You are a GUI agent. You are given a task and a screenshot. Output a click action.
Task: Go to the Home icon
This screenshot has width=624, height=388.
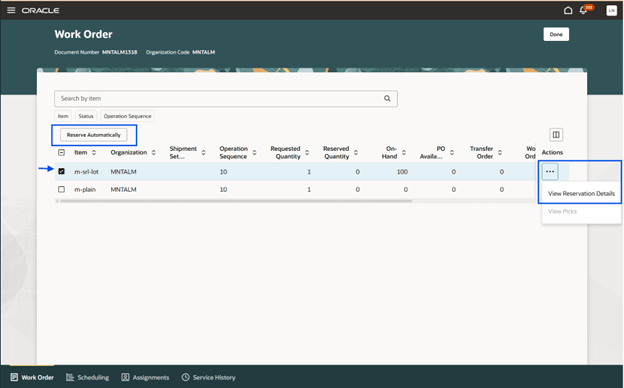click(568, 10)
